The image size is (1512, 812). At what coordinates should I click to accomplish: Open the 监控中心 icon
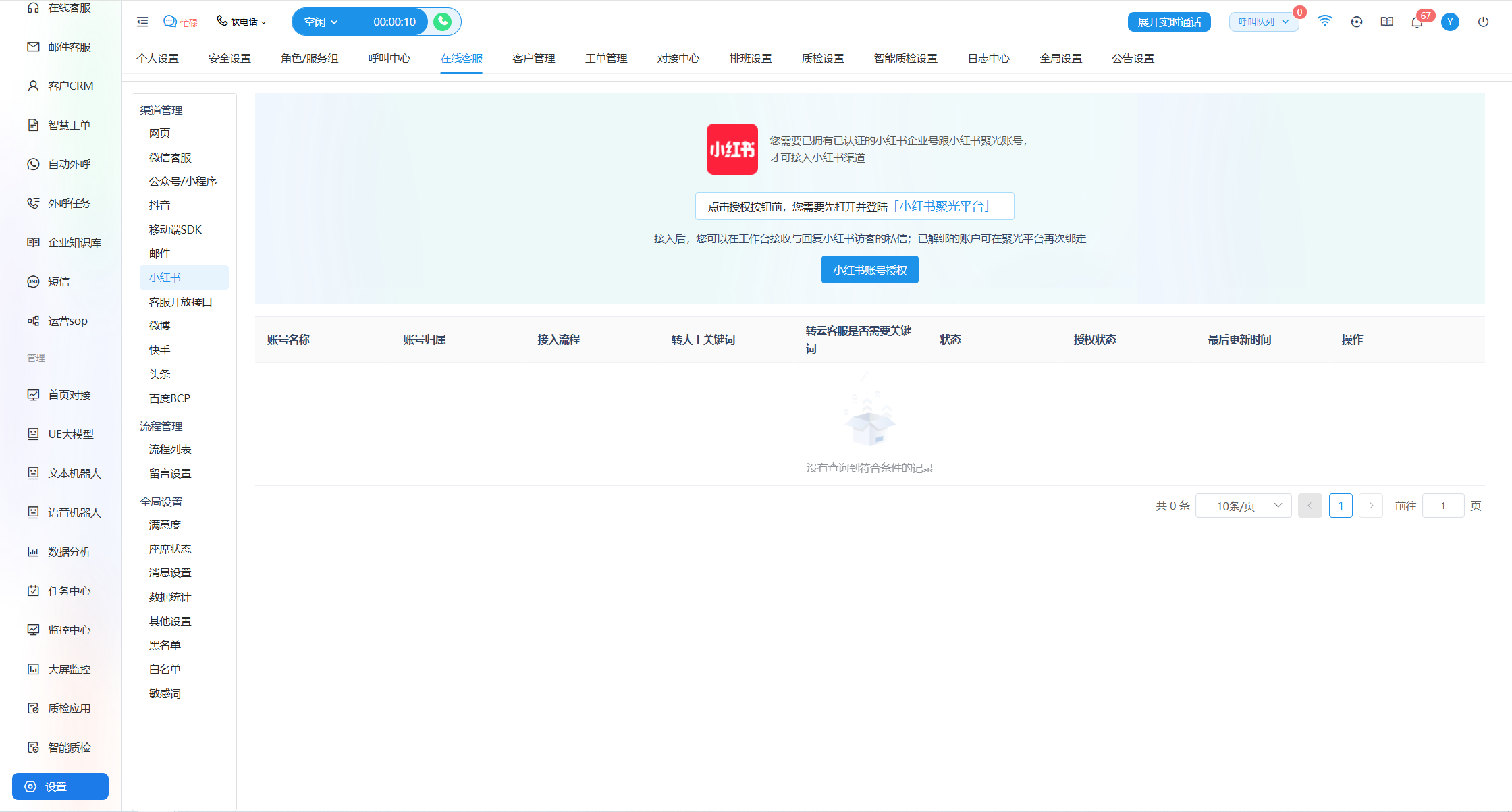[33, 630]
